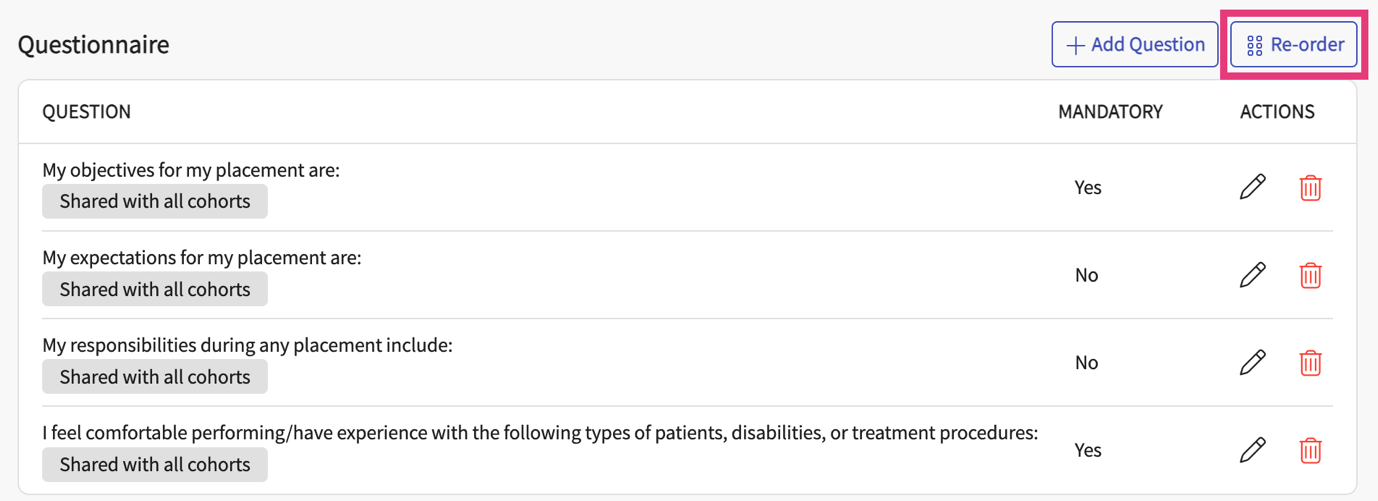Edit the 'My objectives for my placement' question
The height and width of the screenshot is (501, 1378).
tap(1252, 187)
